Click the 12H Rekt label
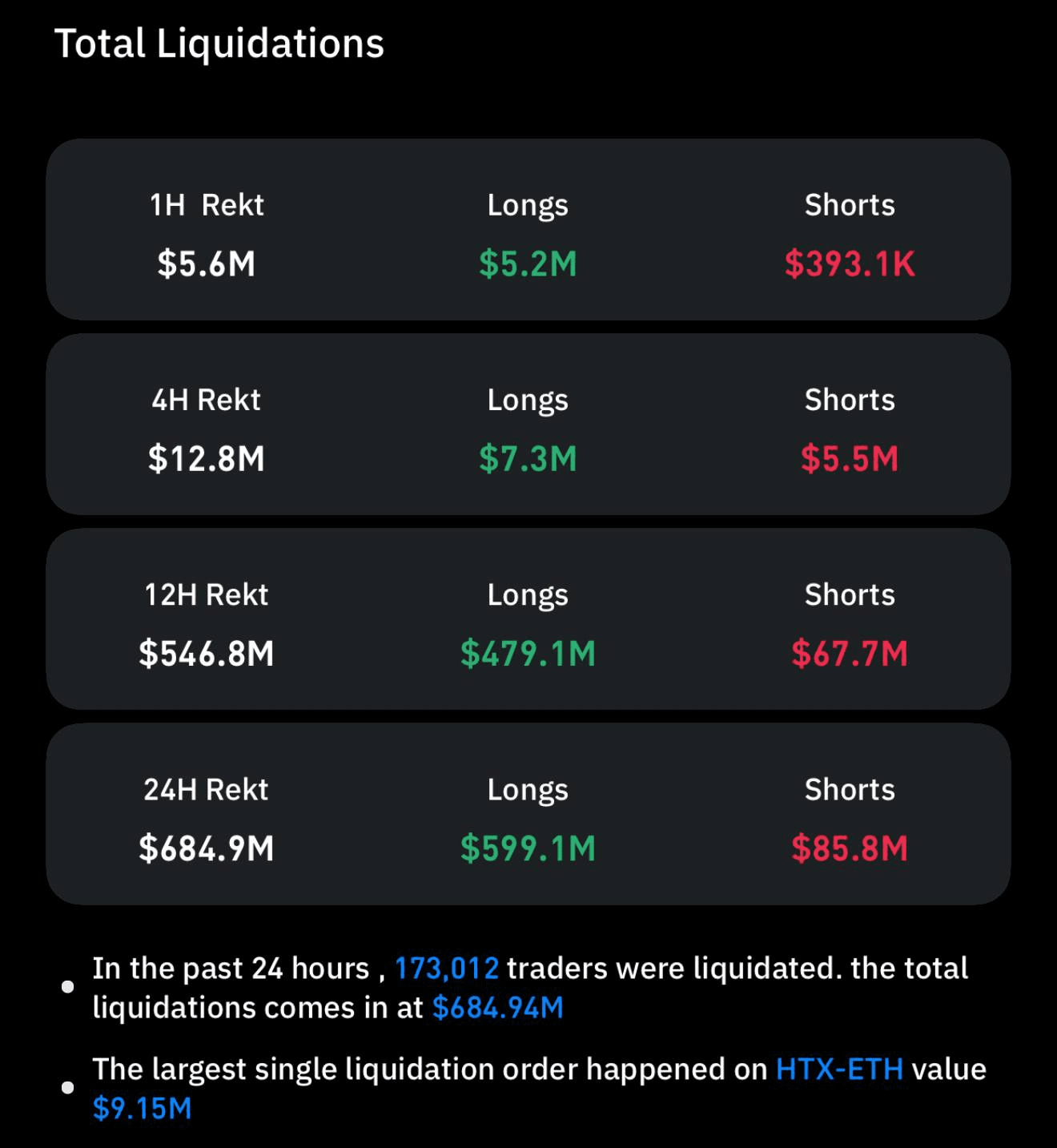This screenshot has height=1148, width=1057. tap(206, 595)
